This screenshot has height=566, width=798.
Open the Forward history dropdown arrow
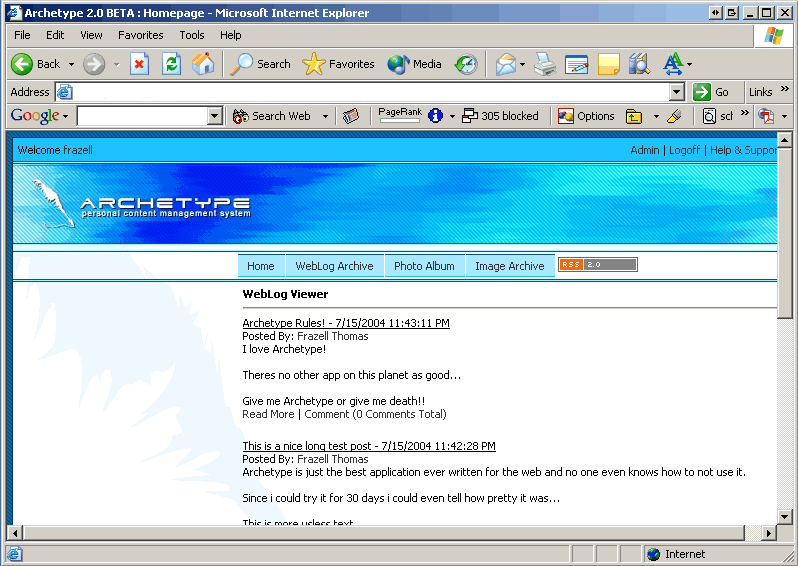117,65
